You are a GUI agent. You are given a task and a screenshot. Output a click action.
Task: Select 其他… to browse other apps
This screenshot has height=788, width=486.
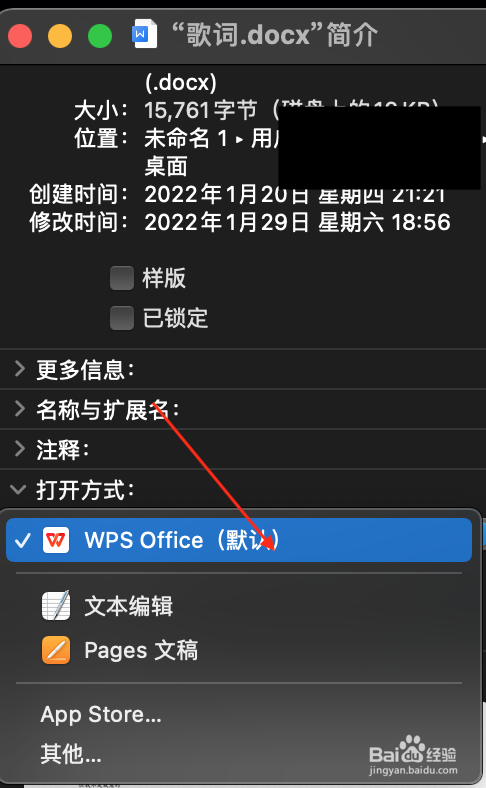71,753
